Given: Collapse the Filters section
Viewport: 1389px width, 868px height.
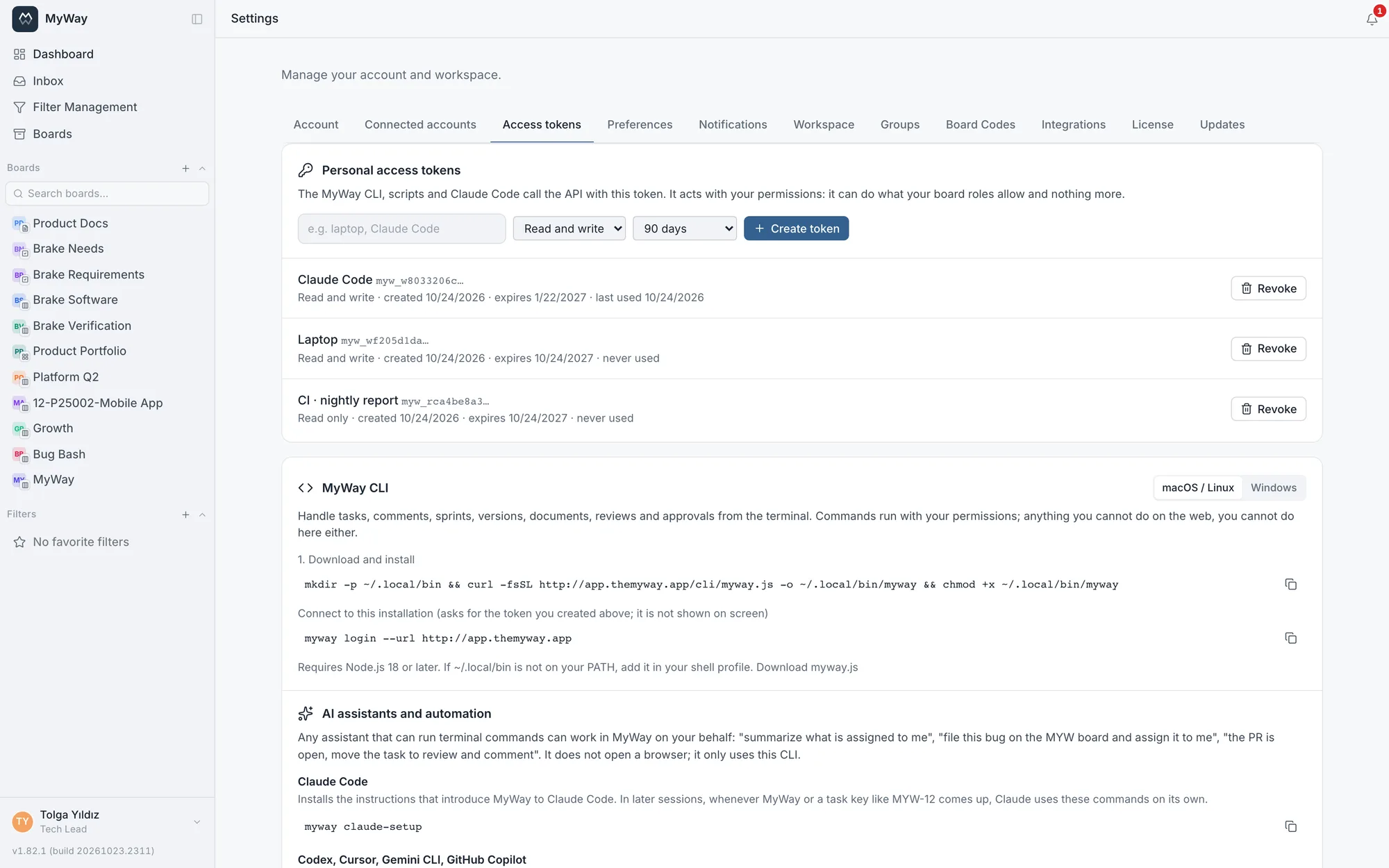Looking at the screenshot, I should coord(202,515).
